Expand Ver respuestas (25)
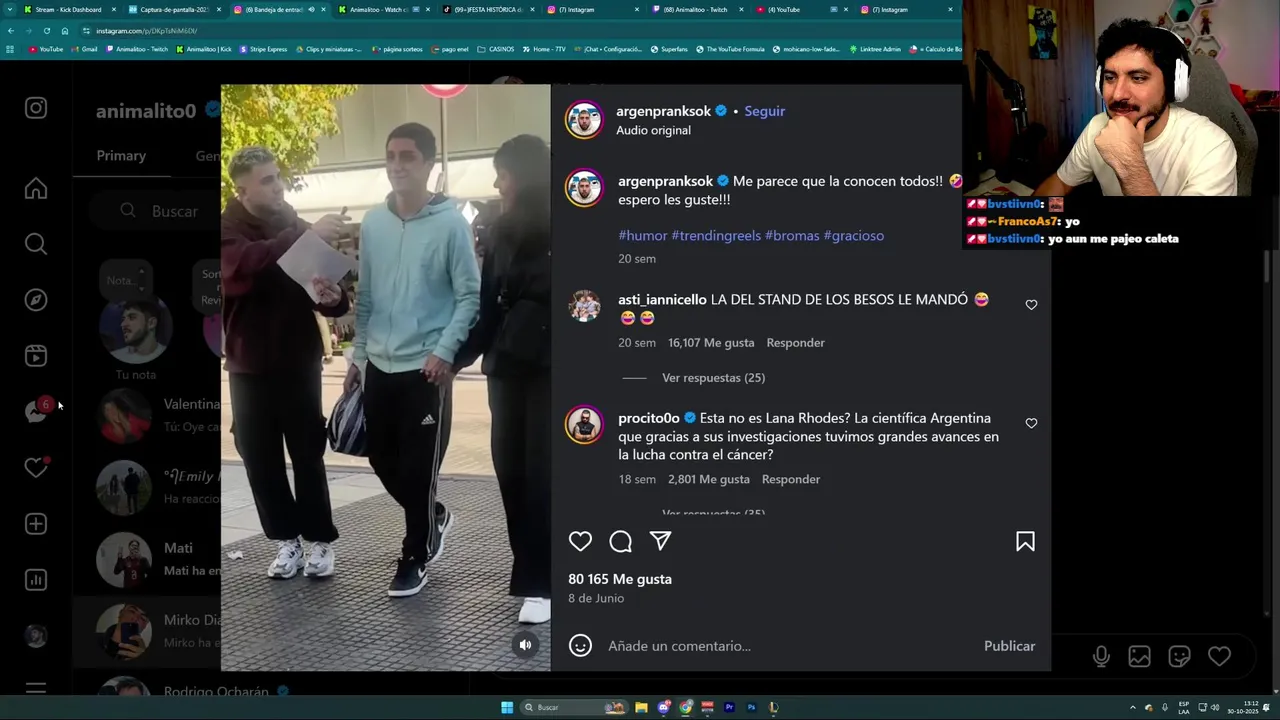 coord(713,378)
